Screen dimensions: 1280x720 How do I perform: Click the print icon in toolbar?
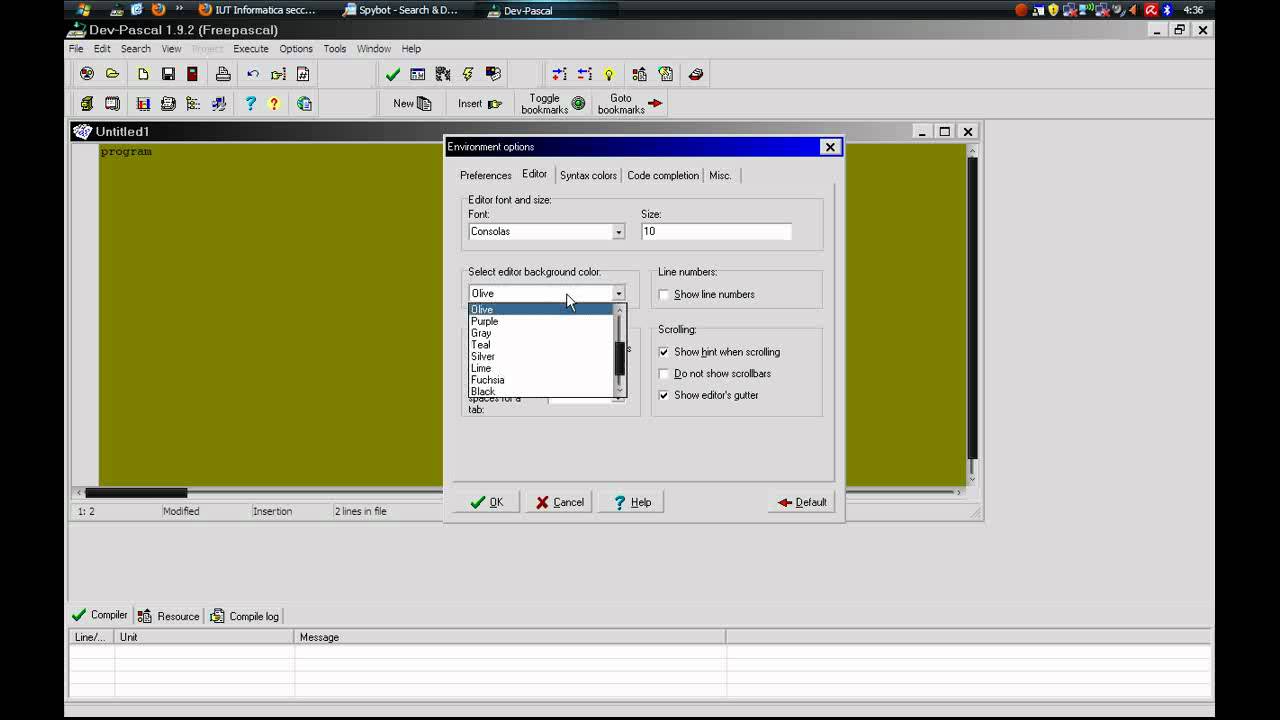[223, 74]
